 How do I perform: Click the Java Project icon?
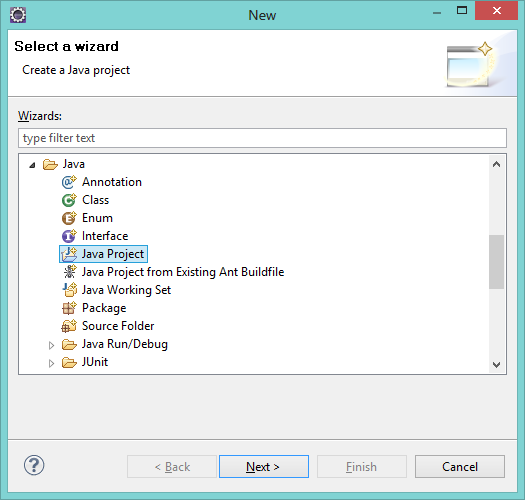69,254
